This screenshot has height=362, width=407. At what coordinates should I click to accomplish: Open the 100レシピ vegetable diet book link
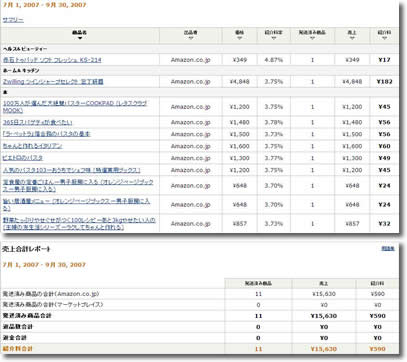[79, 224]
